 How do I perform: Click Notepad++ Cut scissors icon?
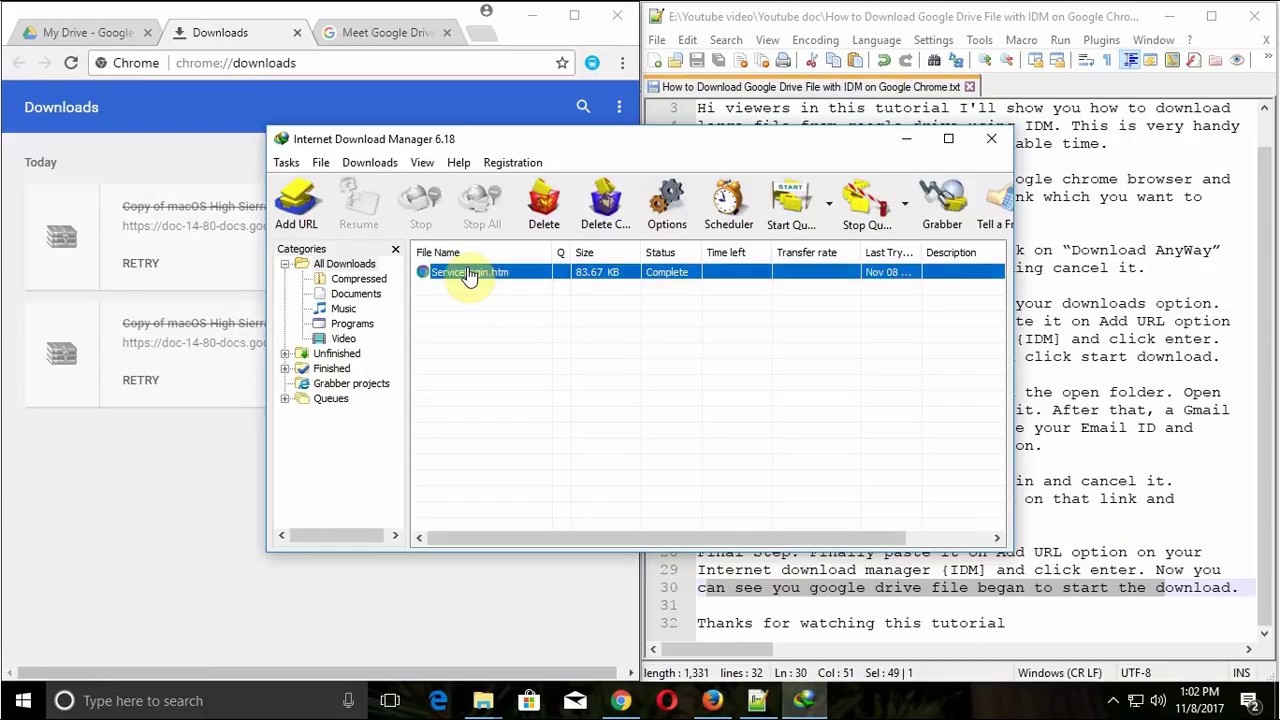(812, 61)
